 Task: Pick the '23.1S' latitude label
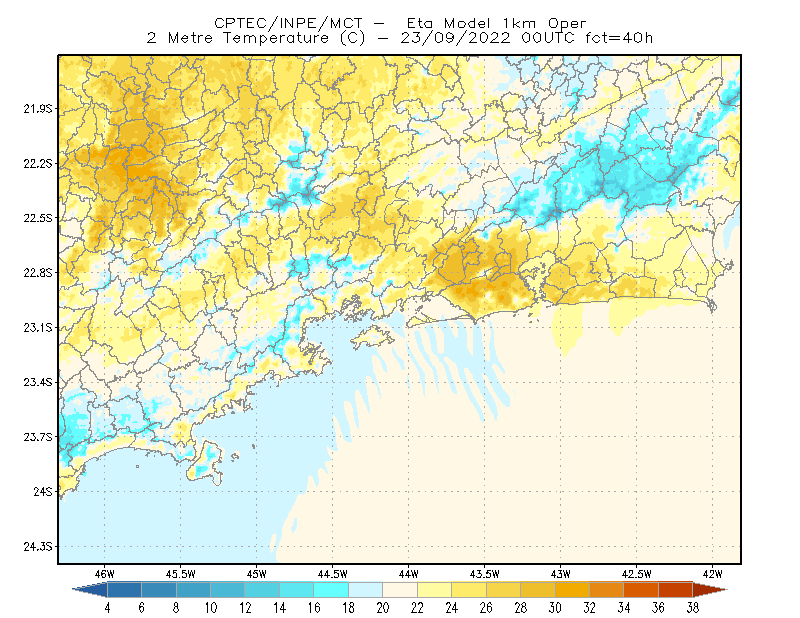38,327
